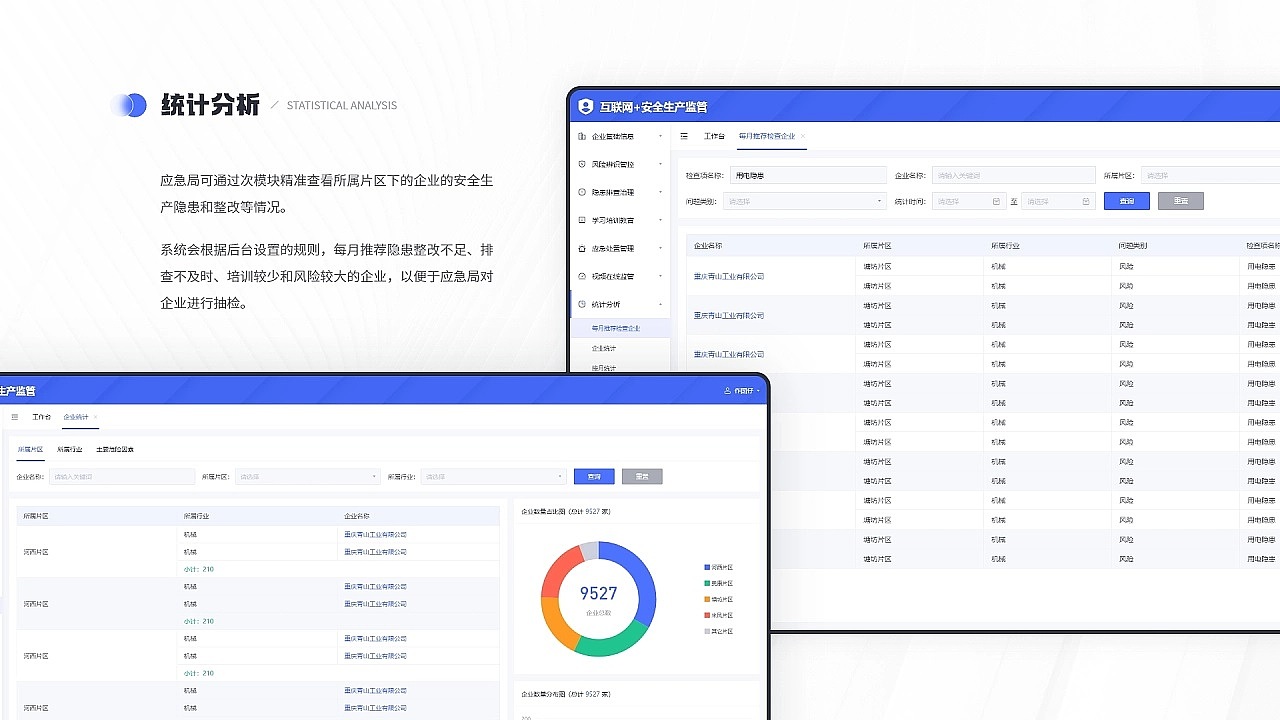
Task: Click gray 重置 button in upper window
Action: coord(1181,201)
